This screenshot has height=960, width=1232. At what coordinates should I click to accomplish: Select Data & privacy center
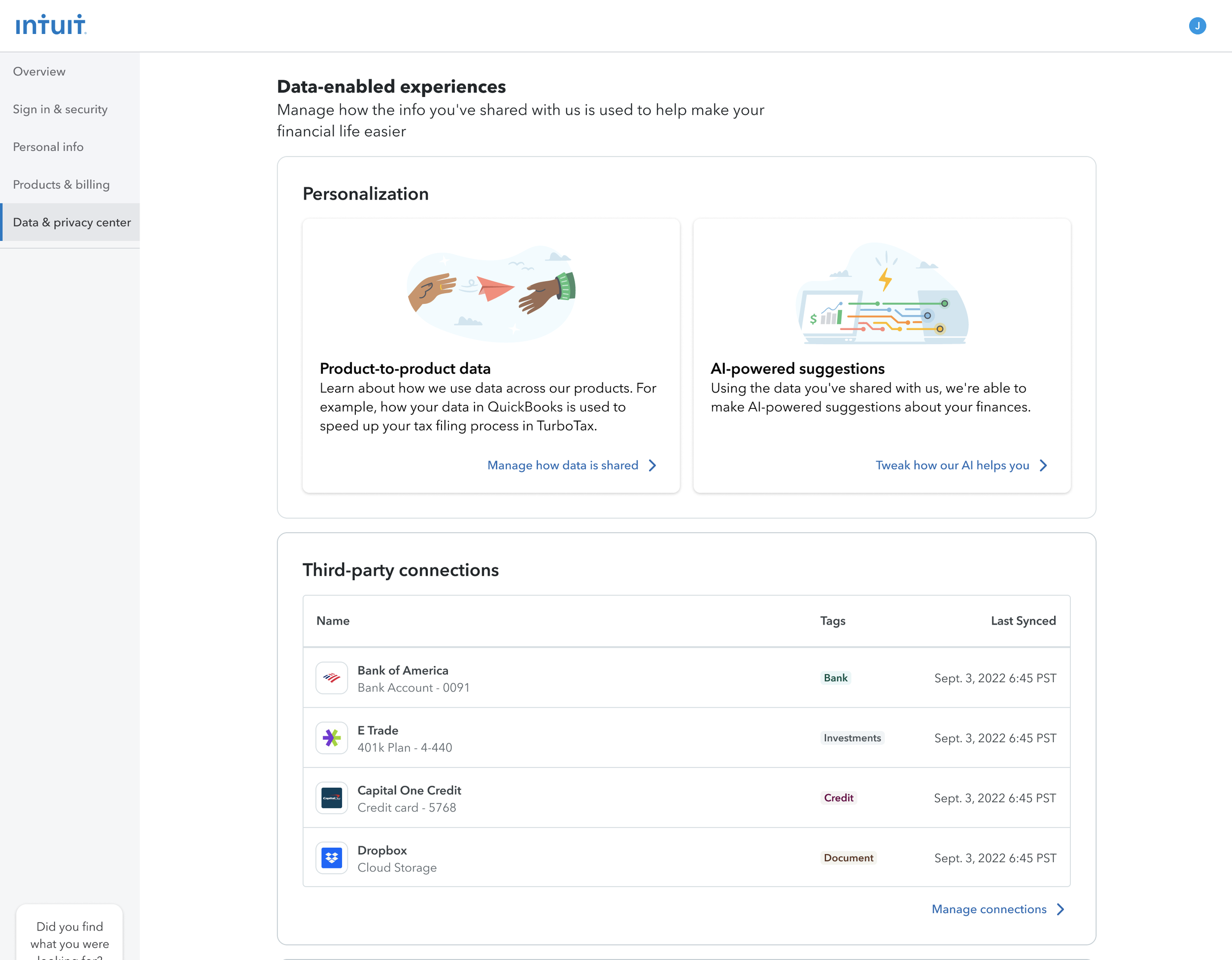click(70, 222)
